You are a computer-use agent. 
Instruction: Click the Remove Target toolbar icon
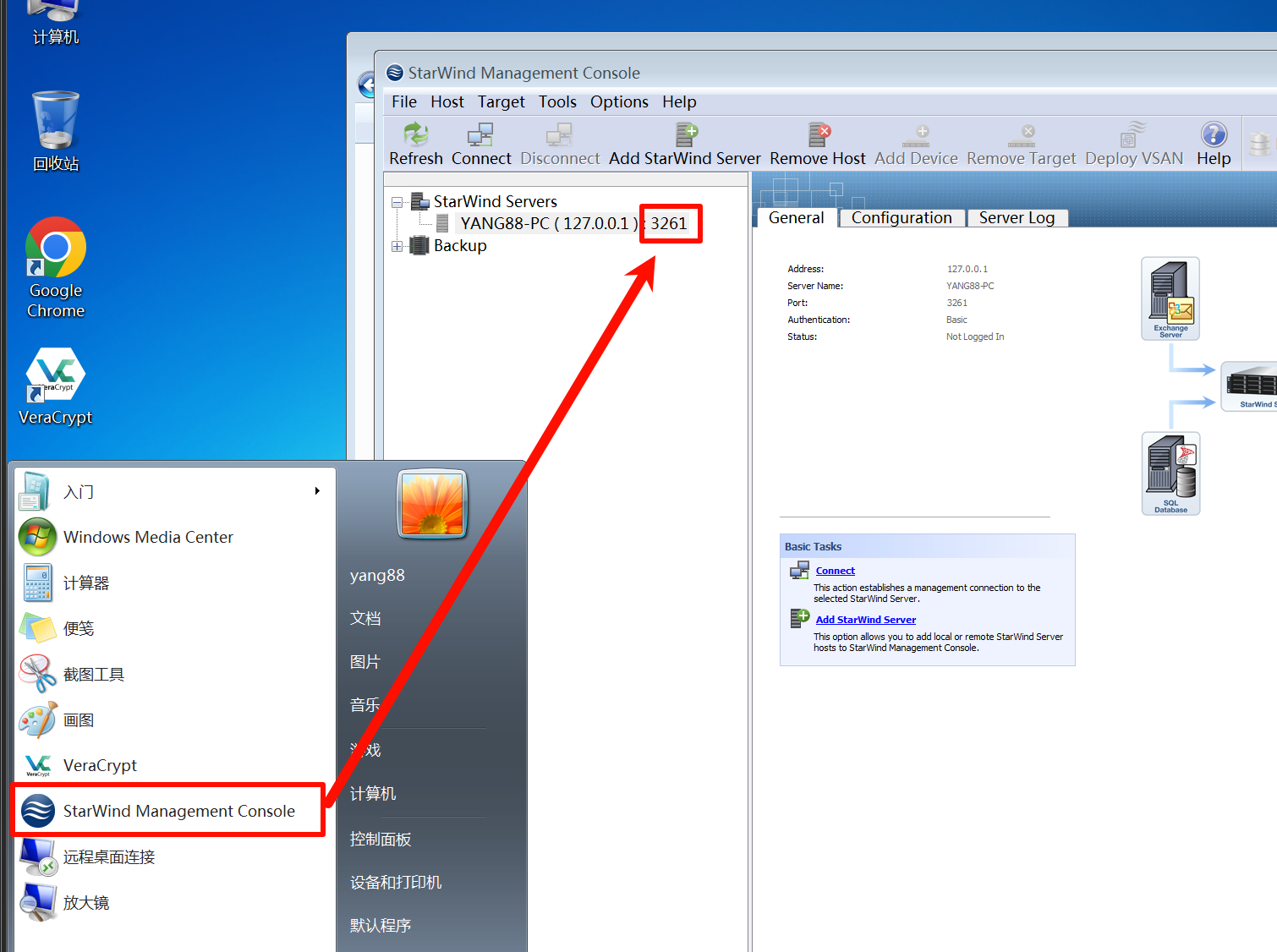pyautogui.click(x=1022, y=134)
